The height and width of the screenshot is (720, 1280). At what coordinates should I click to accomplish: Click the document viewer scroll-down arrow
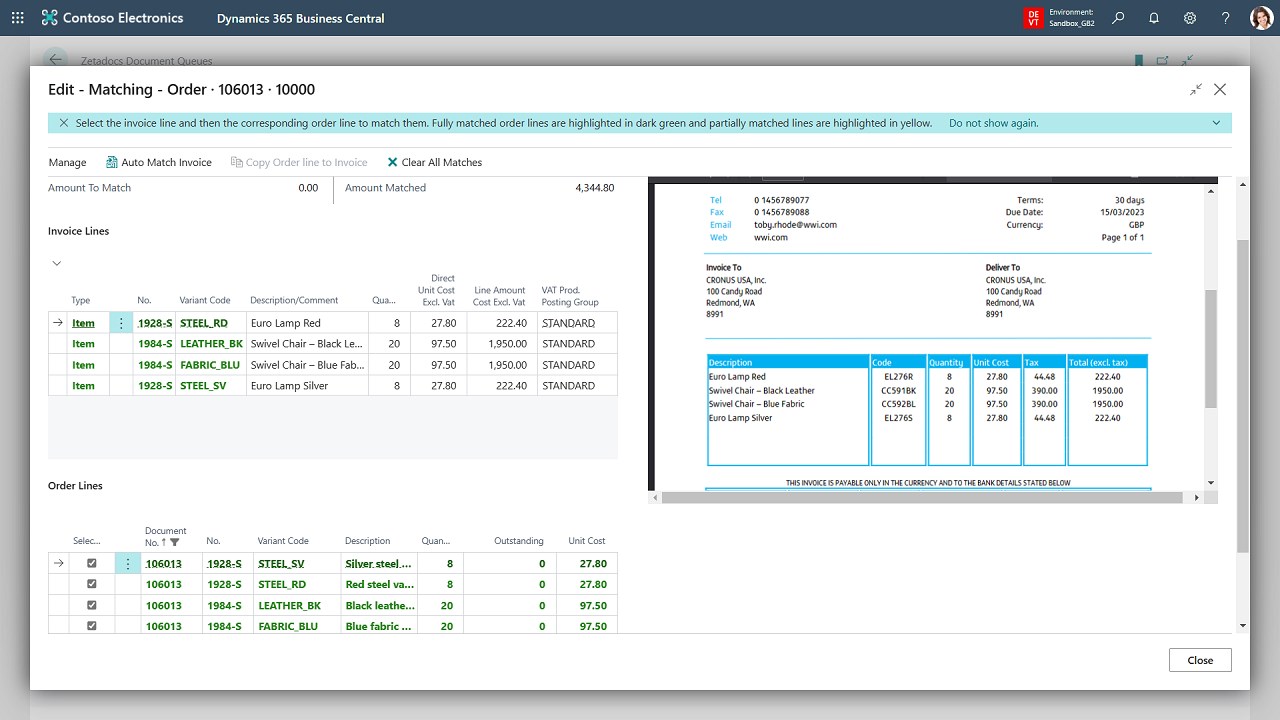coord(1211,482)
